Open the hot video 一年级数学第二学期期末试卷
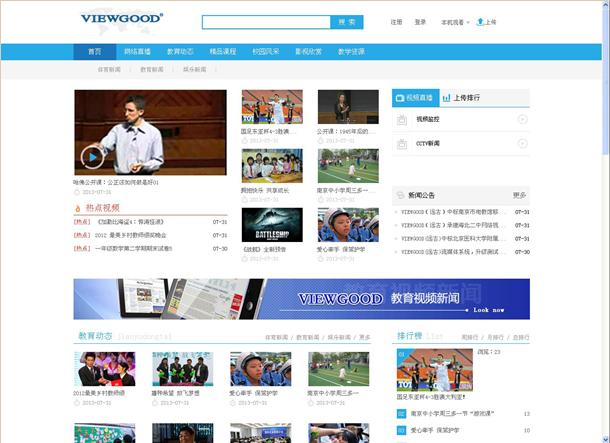The height and width of the screenshot is (443, 610). click(x=133, y=249)
